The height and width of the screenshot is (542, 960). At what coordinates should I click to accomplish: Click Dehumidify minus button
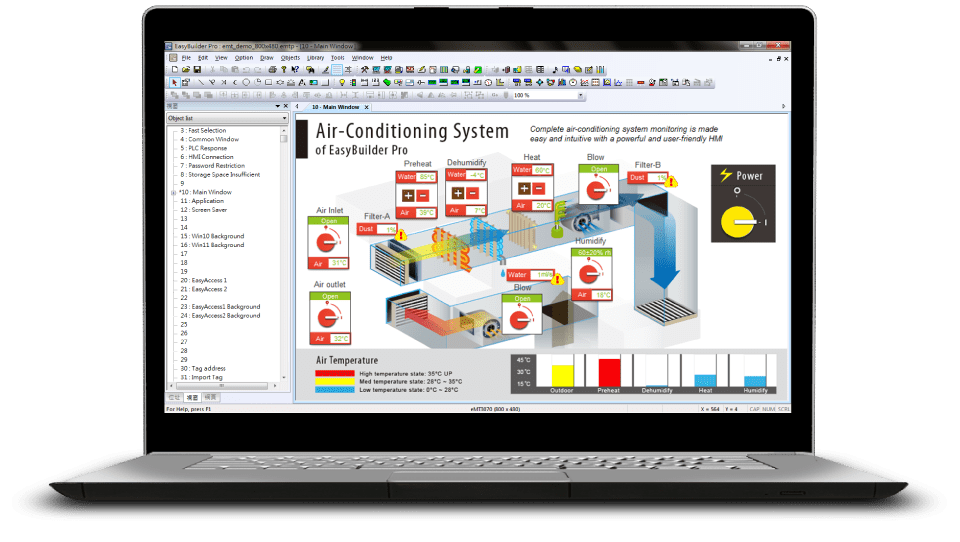point(472,193)
